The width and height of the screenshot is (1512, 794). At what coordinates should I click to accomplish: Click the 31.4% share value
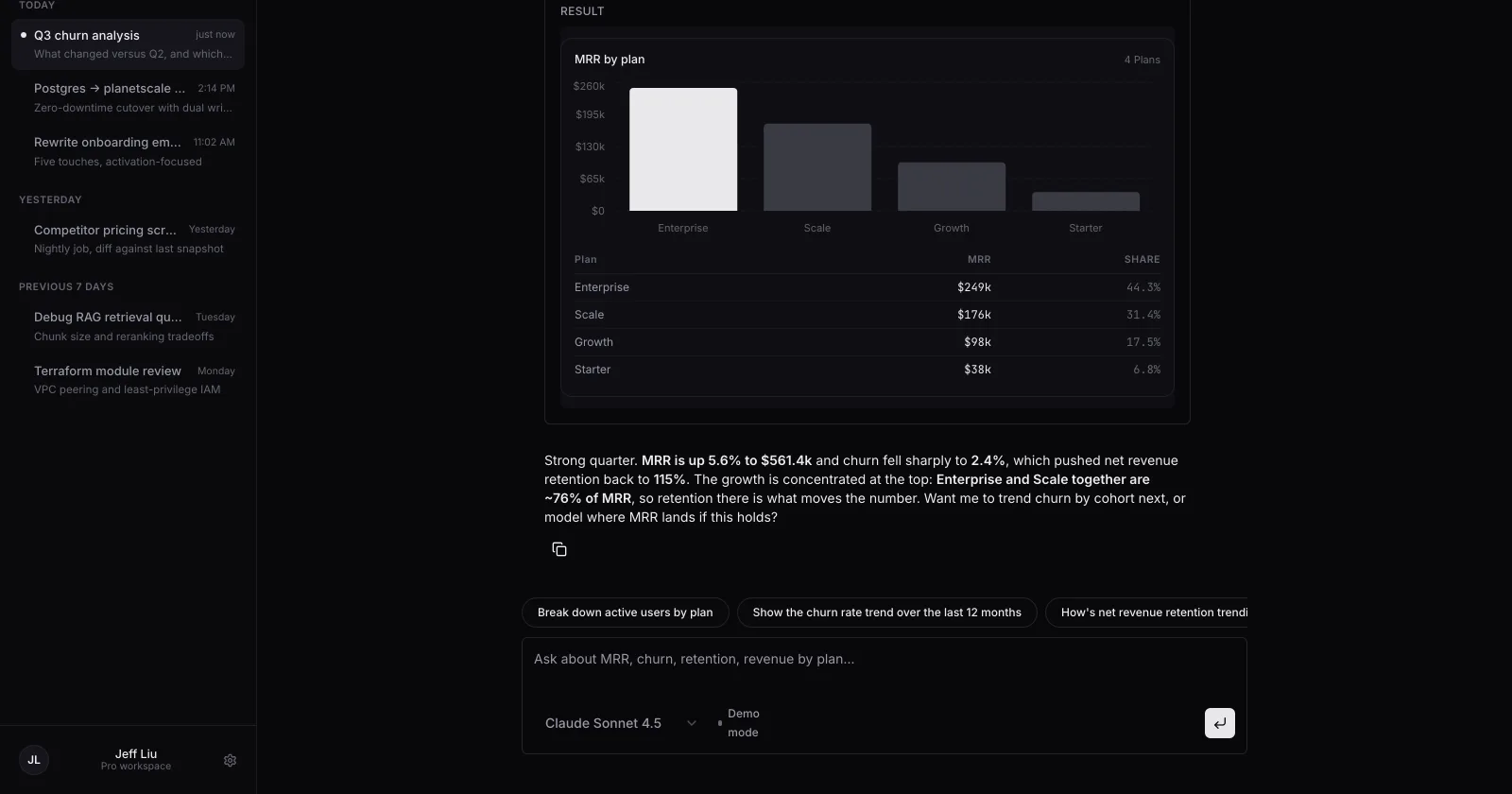(x=1143, y=315)
